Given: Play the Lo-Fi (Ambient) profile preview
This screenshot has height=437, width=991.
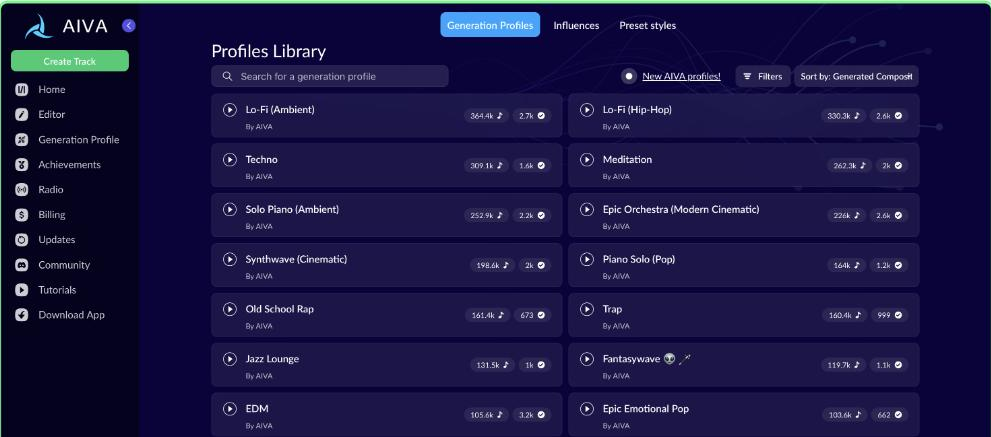Looking at the screenshot, I should point(229,110).
